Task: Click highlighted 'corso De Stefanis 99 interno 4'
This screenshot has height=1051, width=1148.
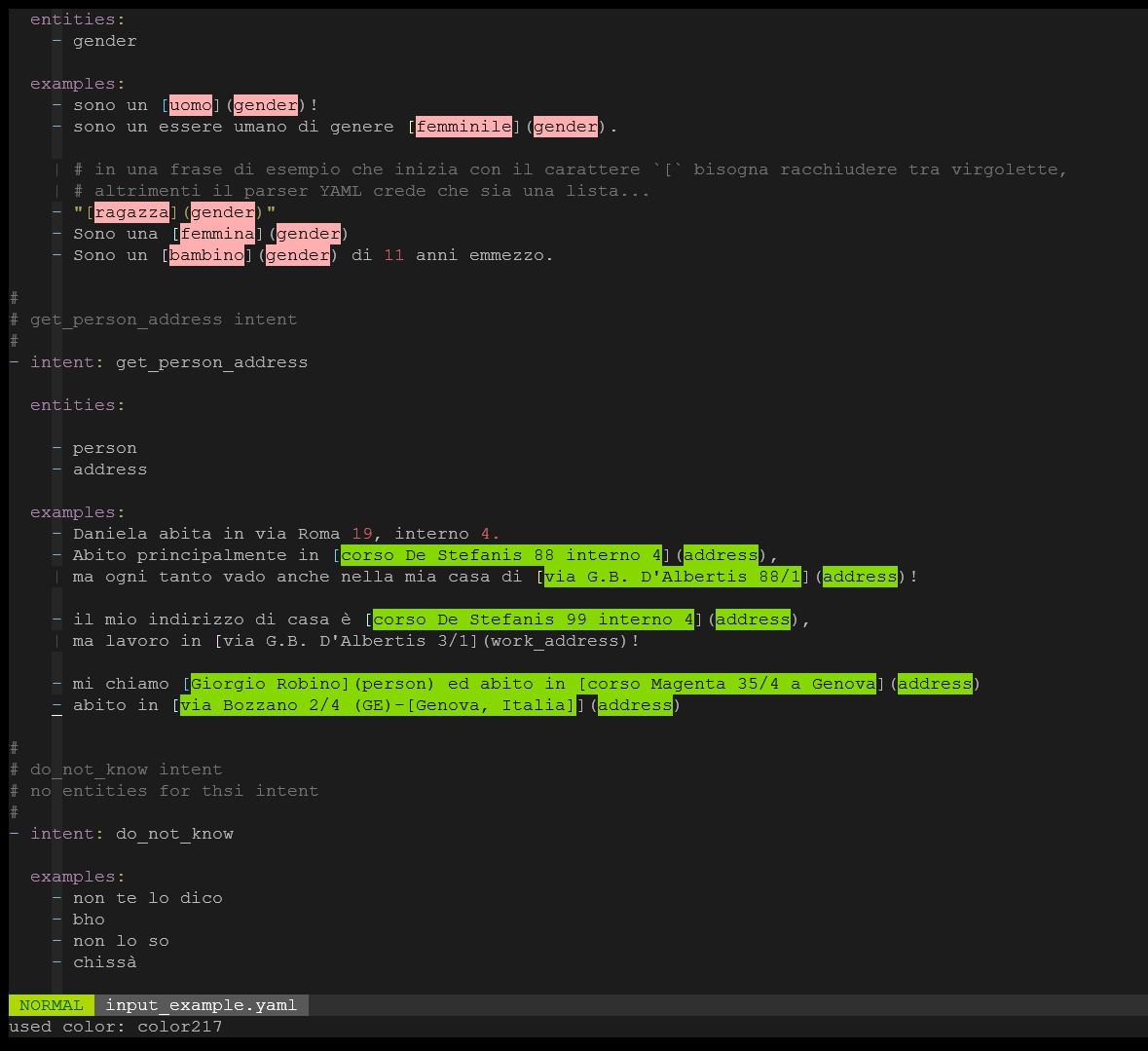Action: 533,619
